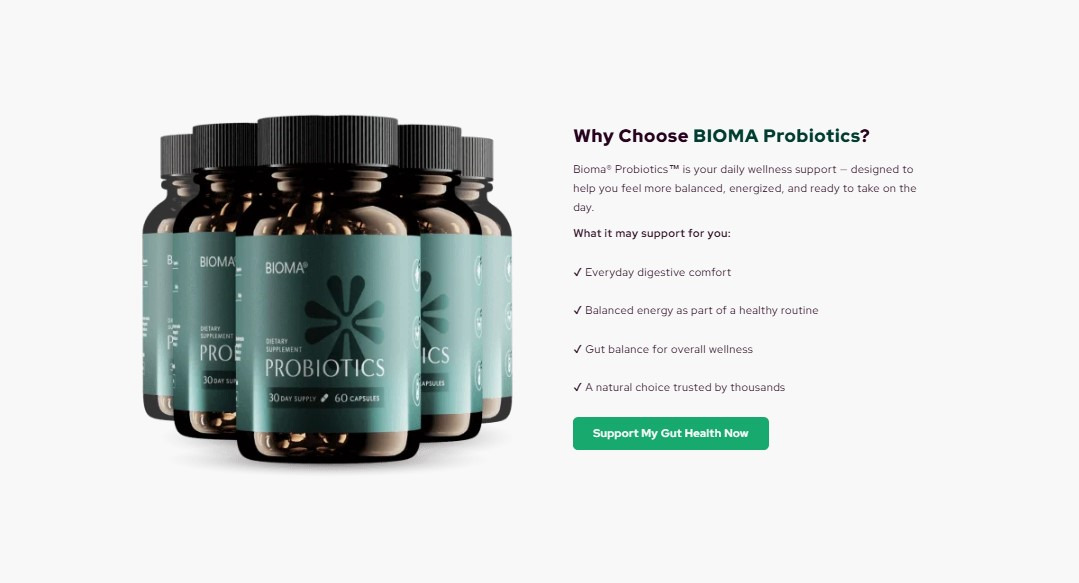1079x583 pixels.
Task: Click the Support My Gut Health Now button
Action: pos(670,434)
